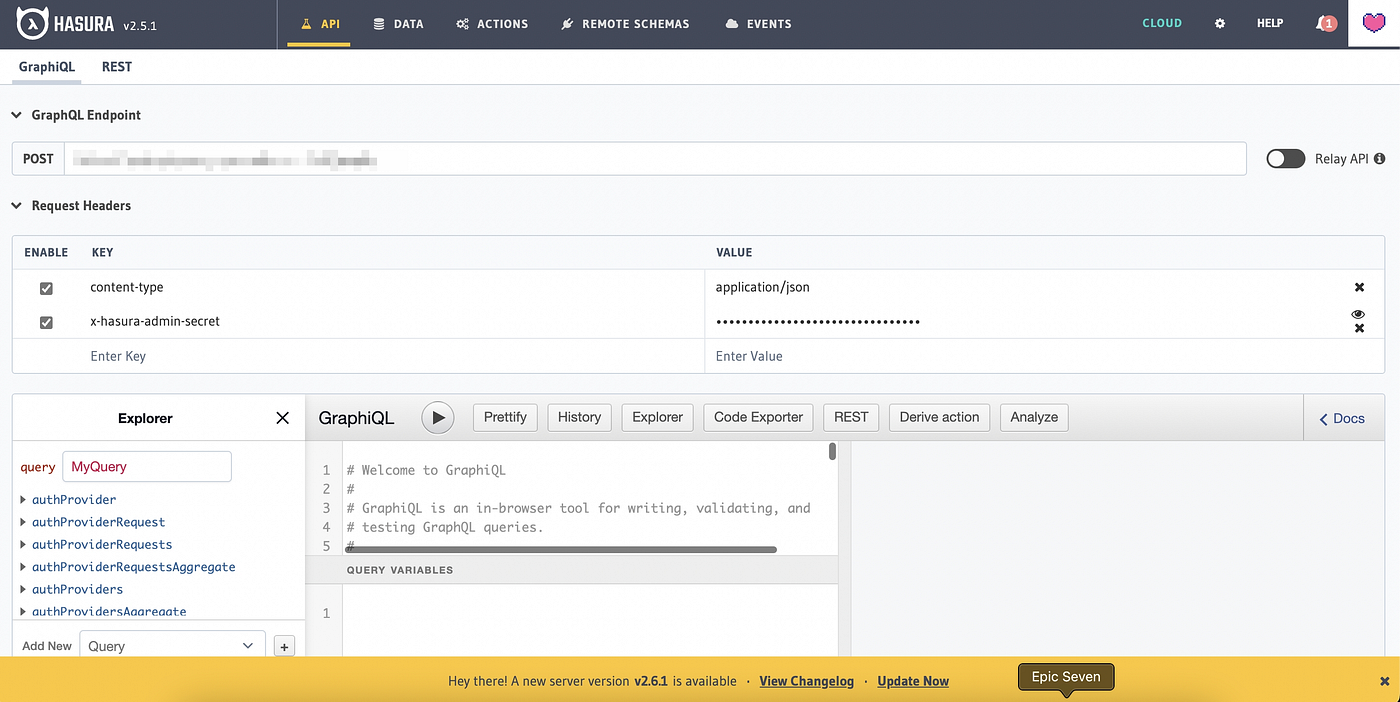Viewport: 1400px width, 702px height.
Task: Switch to the REST sub-tab
Action: click(x=117, y=67)
